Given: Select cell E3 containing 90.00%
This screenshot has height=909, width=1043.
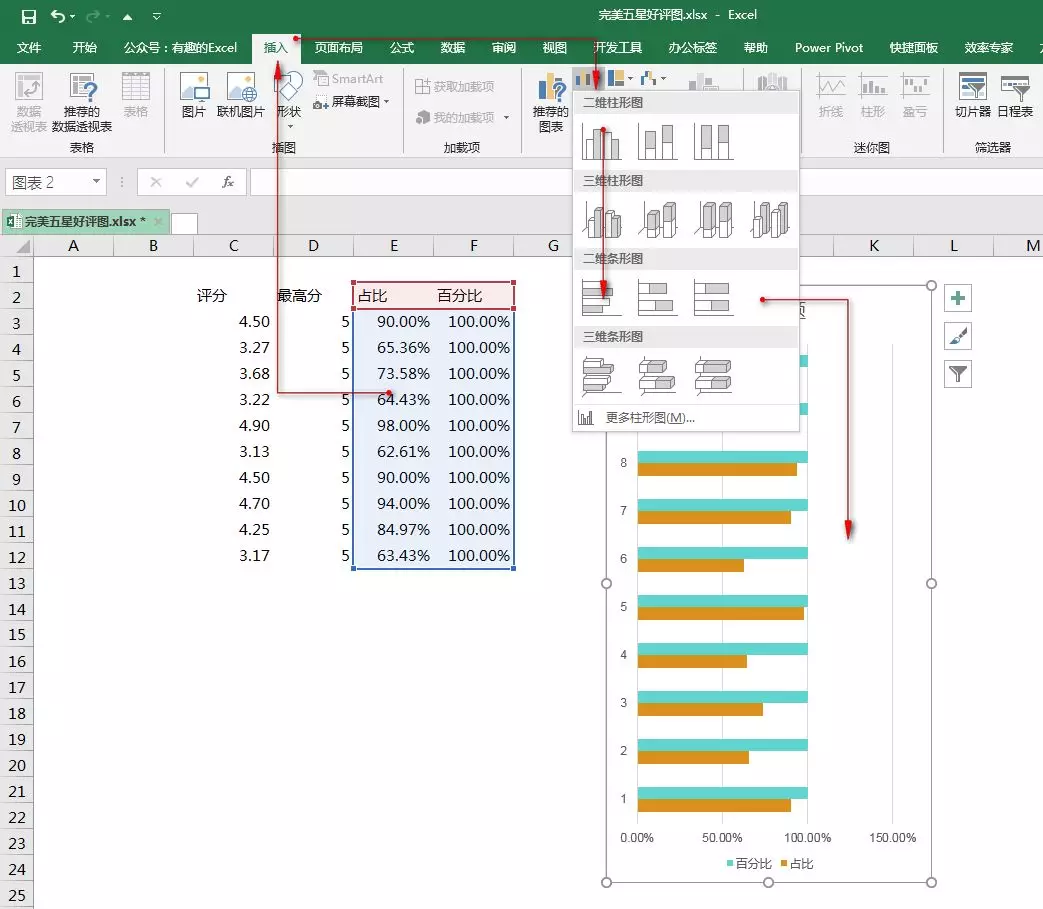Looking at the screenshot, I should (x=394, y=322).
